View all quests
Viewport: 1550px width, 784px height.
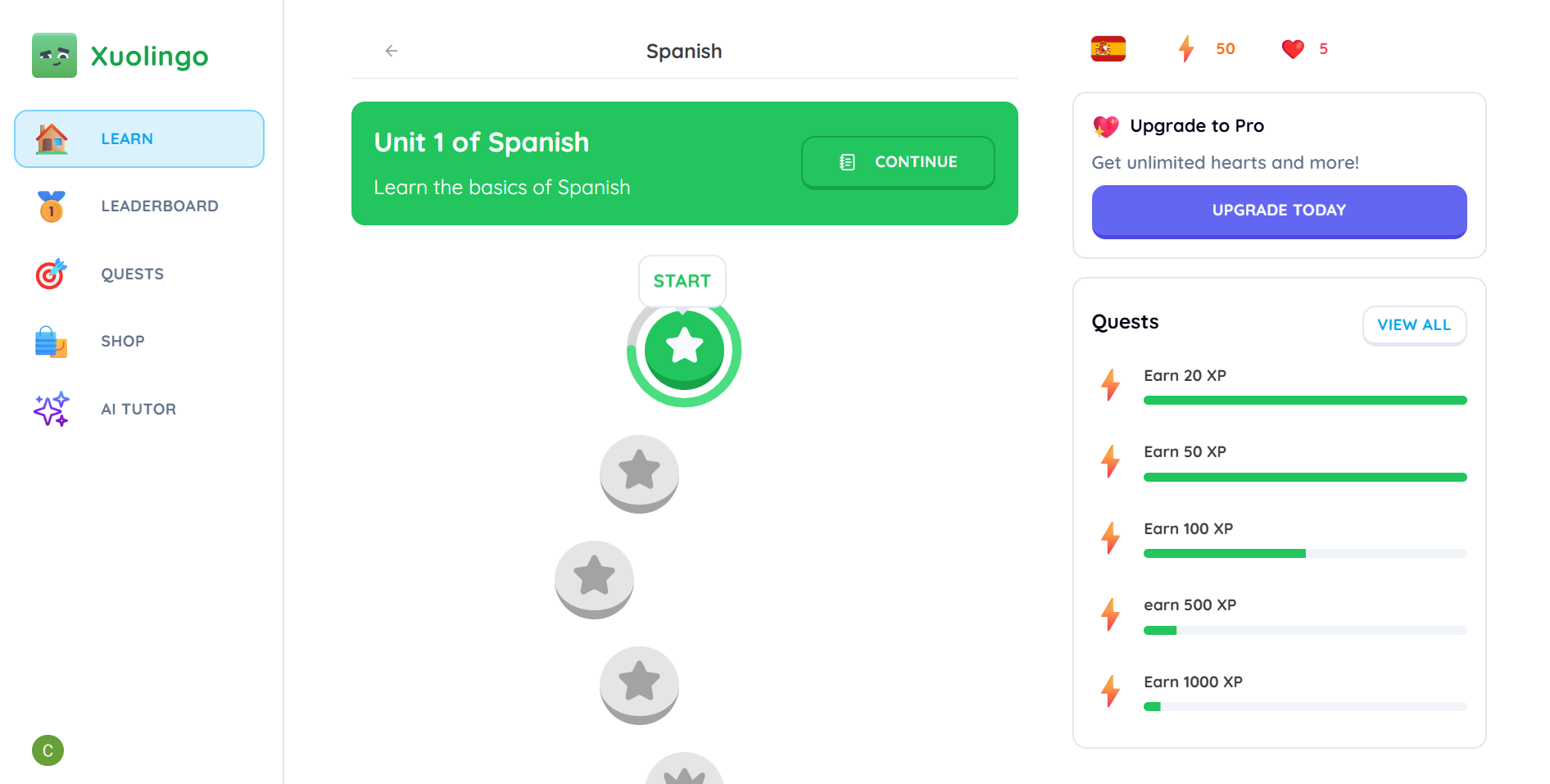point(1414,325)
